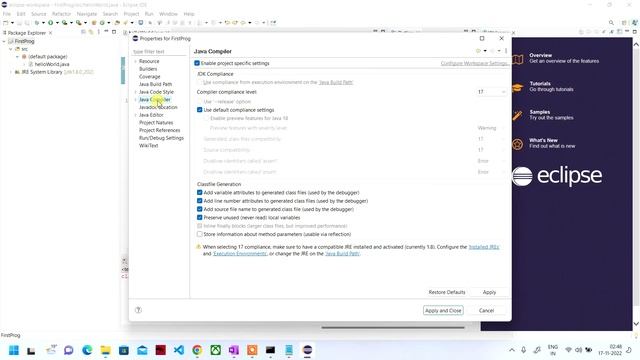Open File Explorer from the taskbar

tap(106, 350)
